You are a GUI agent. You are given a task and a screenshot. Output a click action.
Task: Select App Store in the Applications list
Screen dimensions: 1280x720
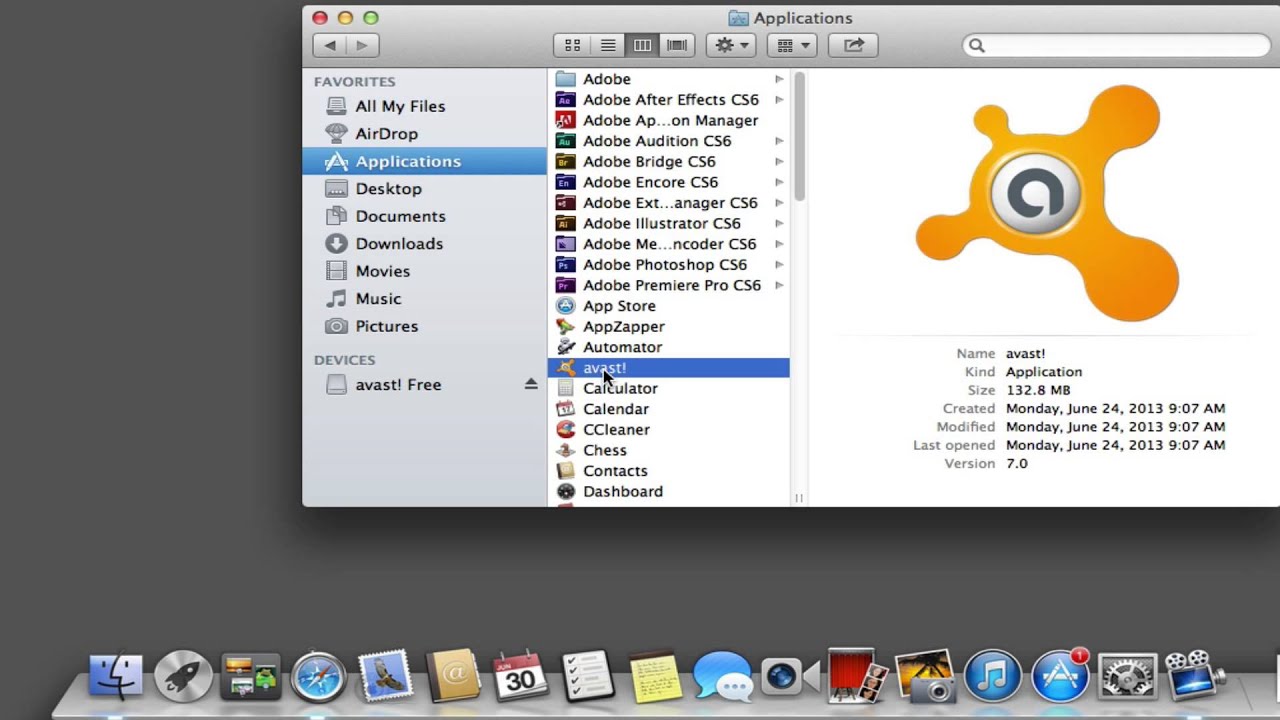tap(668, 306)
